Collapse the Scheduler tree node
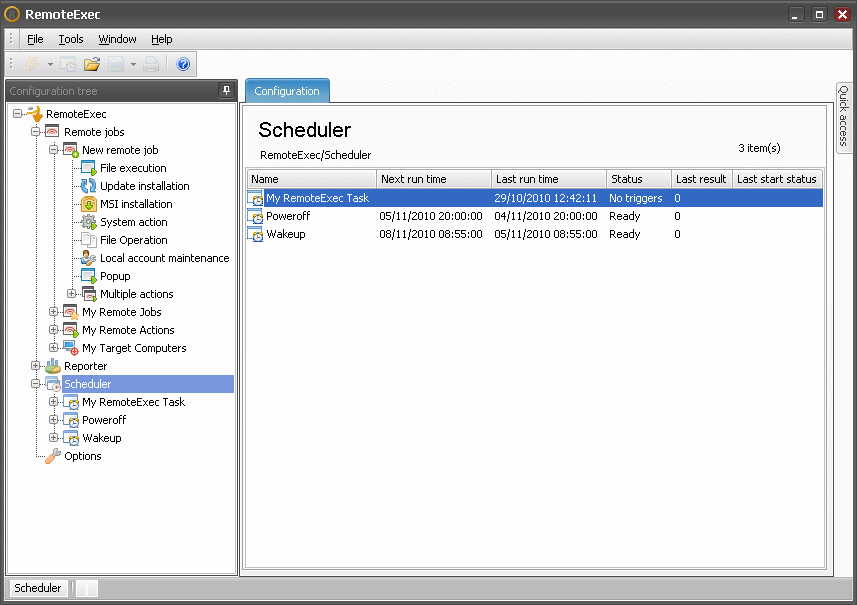This screenshot has height=605, width=857. click(36, 384)
